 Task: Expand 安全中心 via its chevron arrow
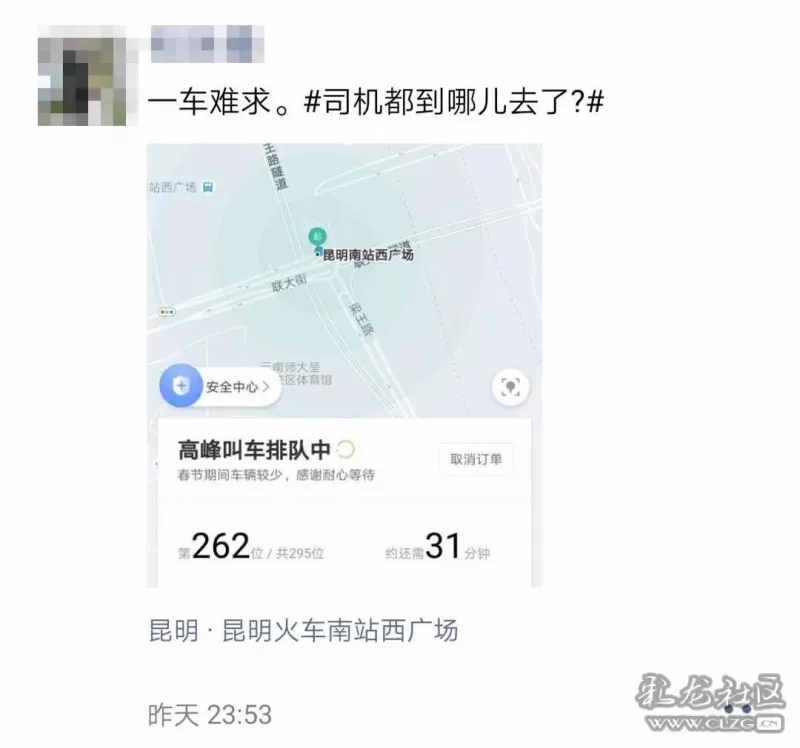[266, 387]
